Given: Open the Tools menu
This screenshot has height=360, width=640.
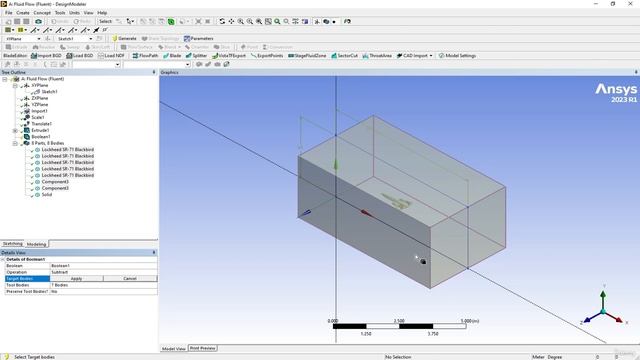Looking at the screenshot, I should click(x=60, y=13).
